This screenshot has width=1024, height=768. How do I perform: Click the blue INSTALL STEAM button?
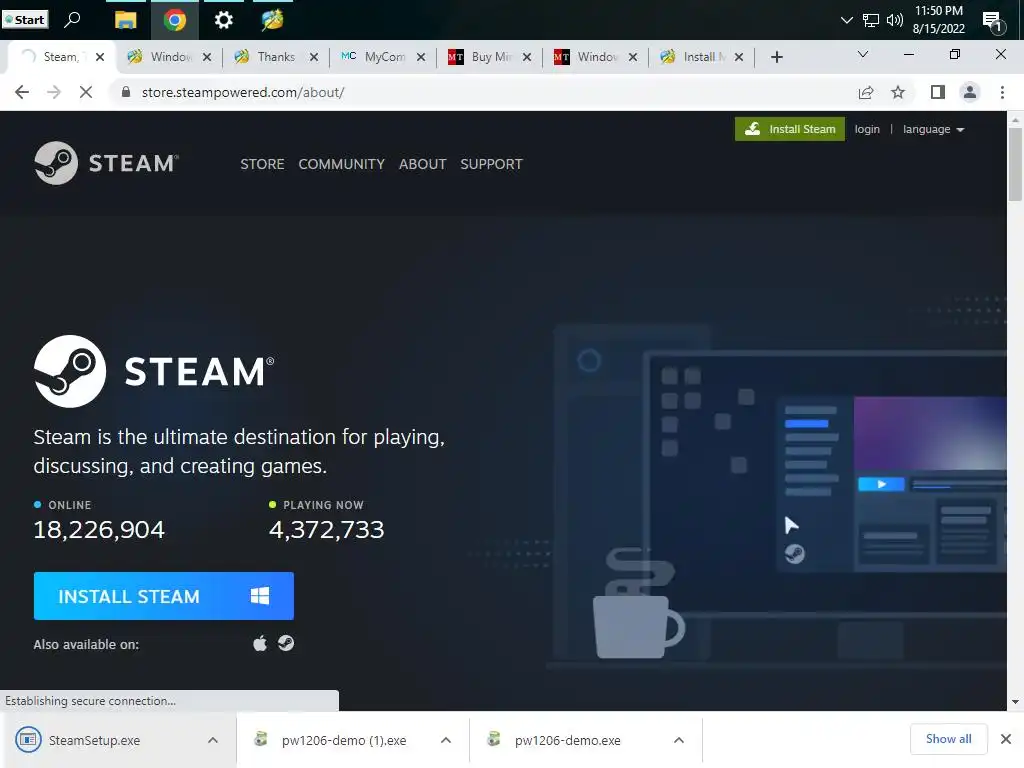[163, 596]
